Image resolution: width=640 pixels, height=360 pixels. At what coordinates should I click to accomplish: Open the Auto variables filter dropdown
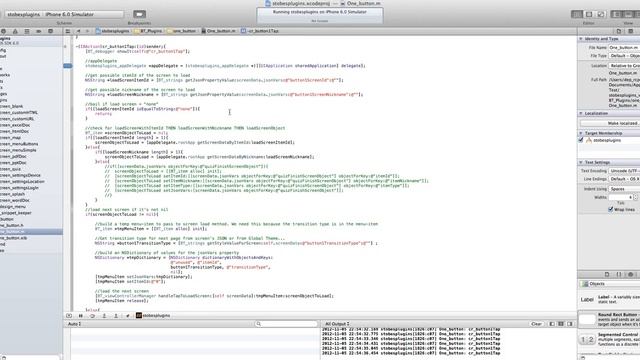pyautogui.click(x=75, y=324)
